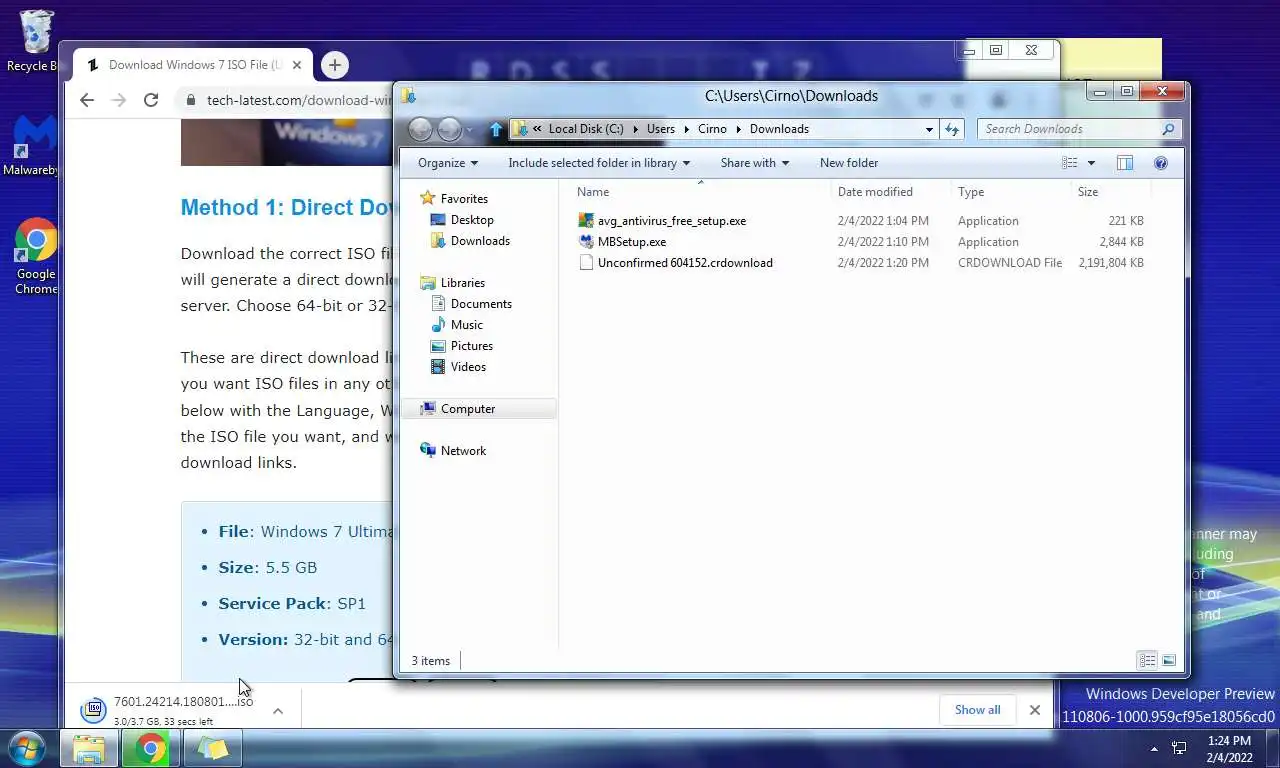The height and width of the screenshot is (768, 1280).
Task: Open the Google Chrome desktop shortcut
Action: tap(36, 257)
